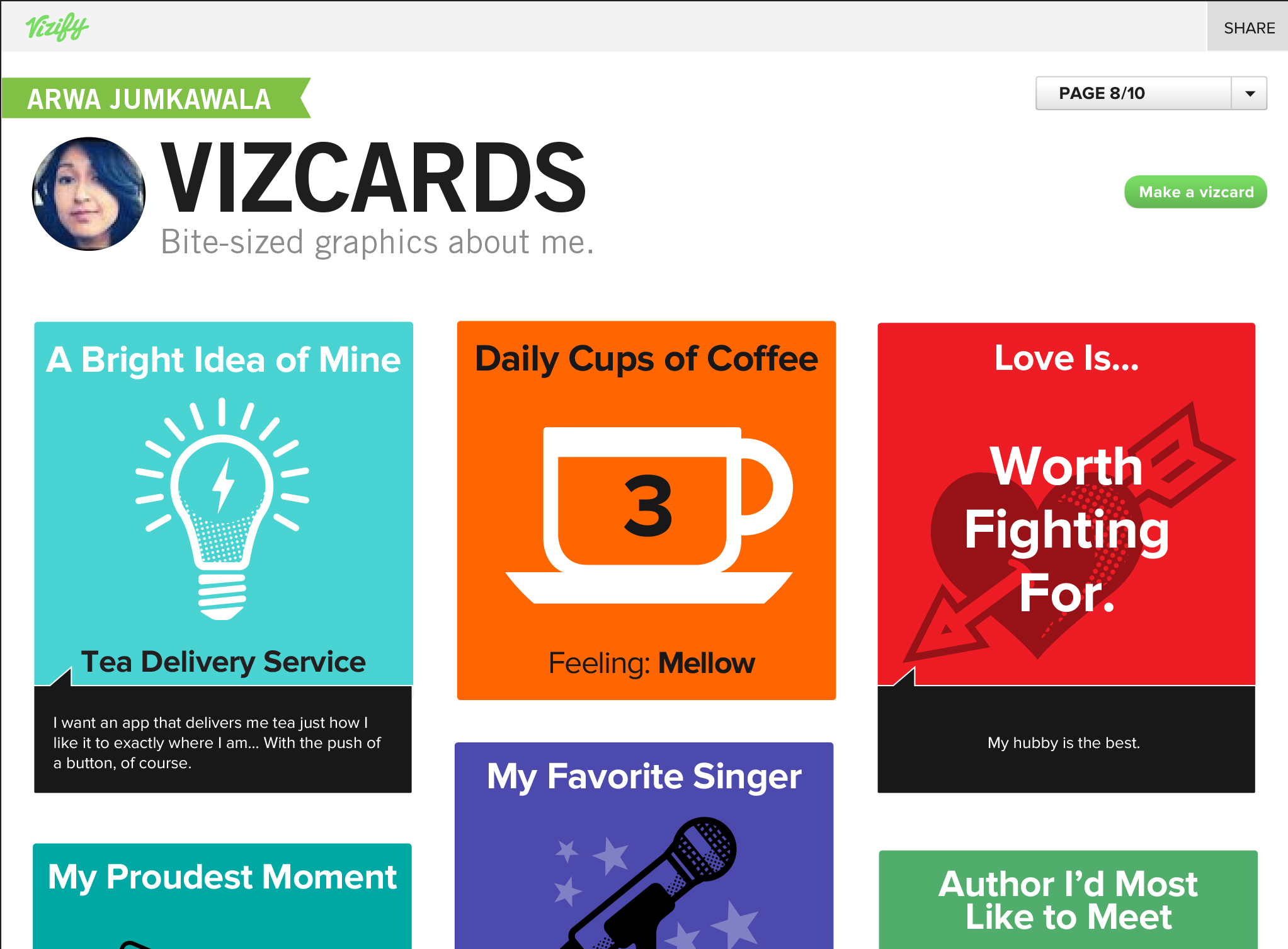
Task: Open the page selector dropdown arrow
Action: [x=1250, y=93]
